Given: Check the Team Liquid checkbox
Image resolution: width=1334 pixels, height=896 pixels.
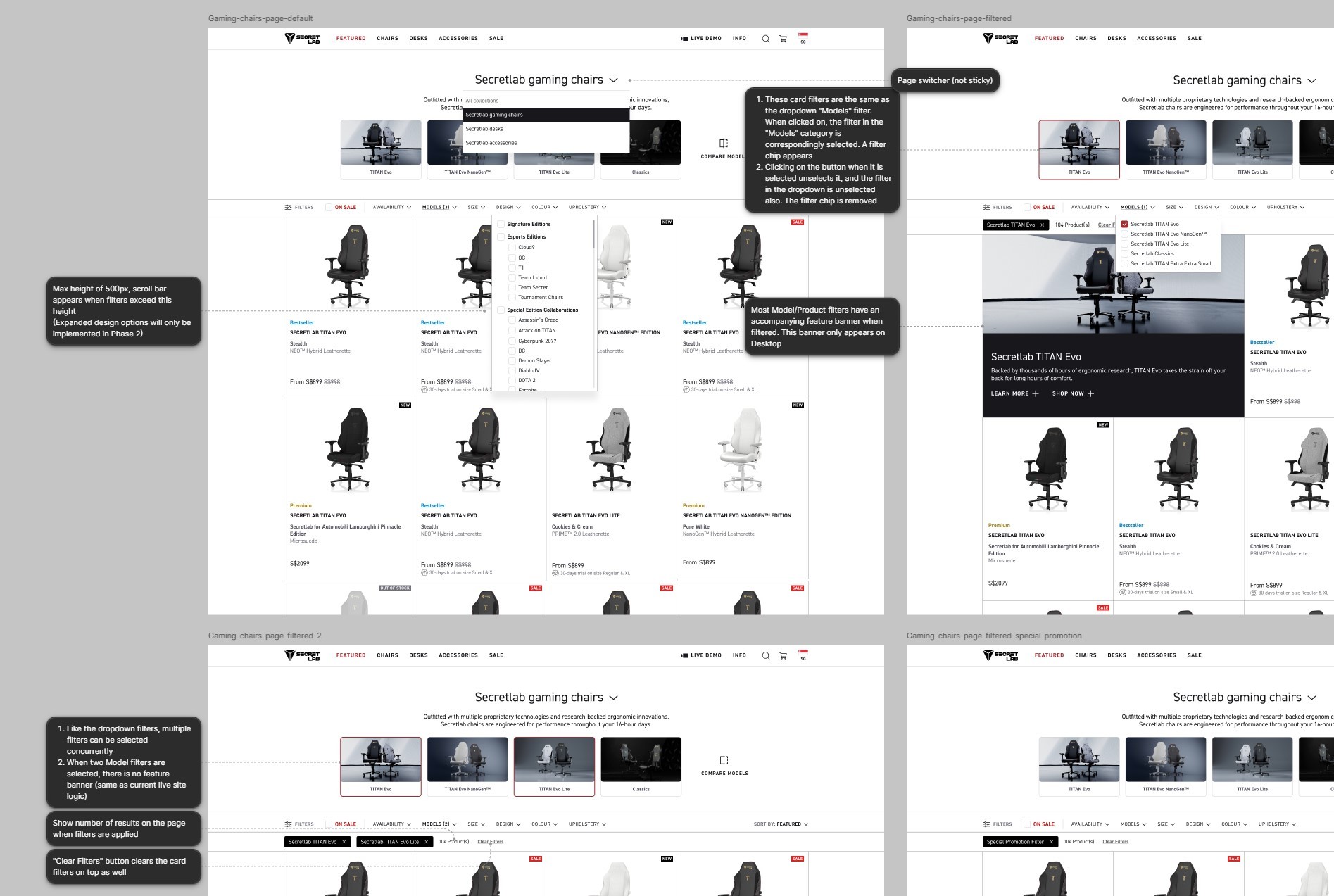Looking at the screenshot, I should pyautogui.click(x=512, y=278).
